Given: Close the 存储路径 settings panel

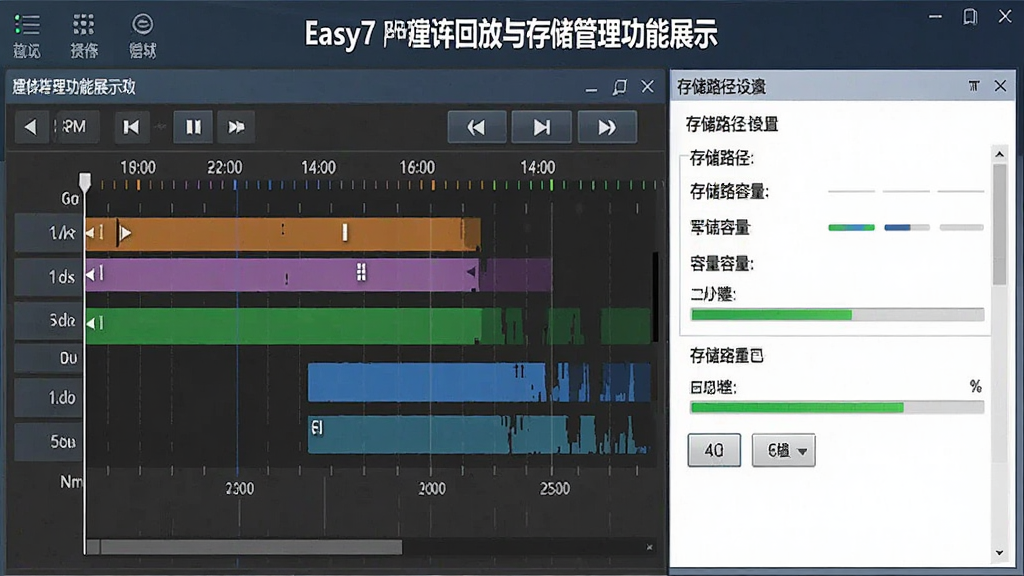Looking at the screenshot, I should click(x=1000, y=86).
